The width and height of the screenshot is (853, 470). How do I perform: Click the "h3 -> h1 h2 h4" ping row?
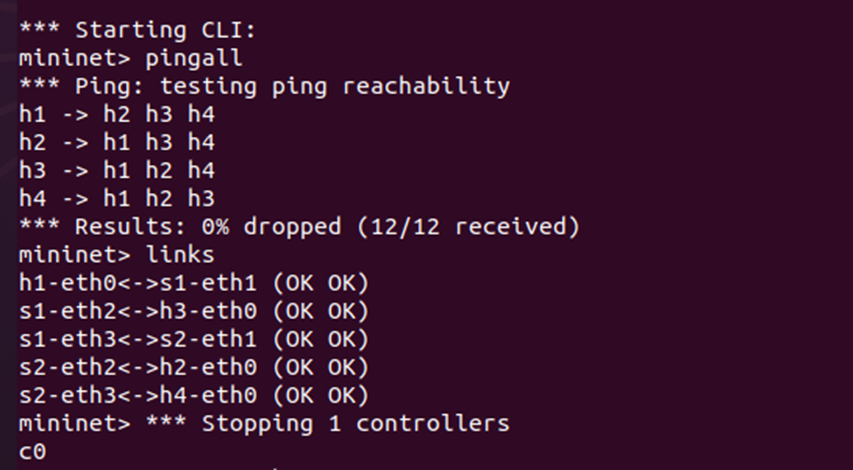[116, 170]
